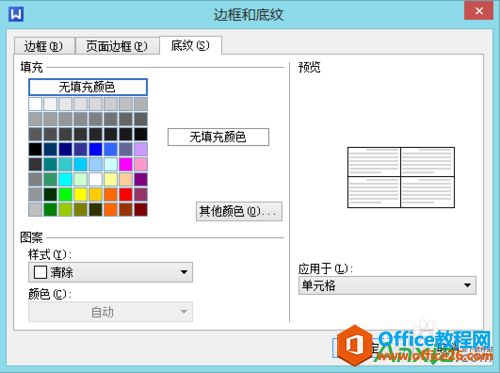Screen dimensions: 500x373
Task: Select the sky blue fill swatch
Action: pos(80,164)
